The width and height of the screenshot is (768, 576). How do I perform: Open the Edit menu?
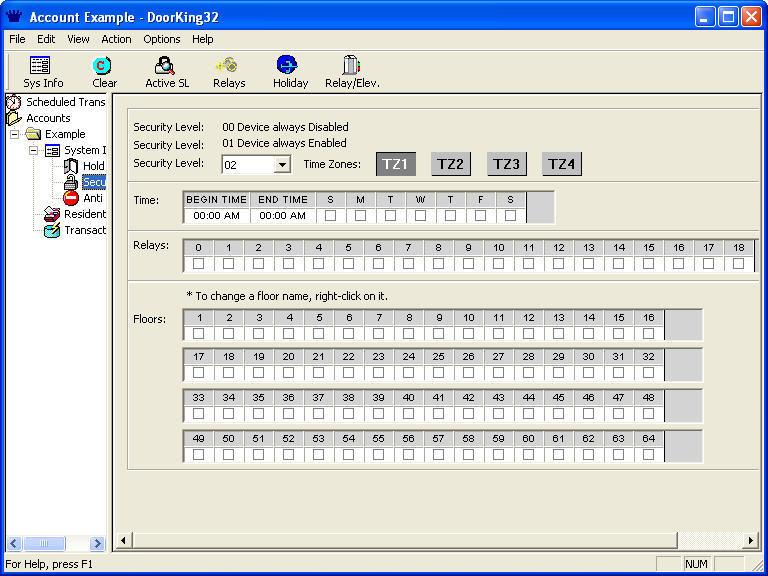tap(46, 39)
